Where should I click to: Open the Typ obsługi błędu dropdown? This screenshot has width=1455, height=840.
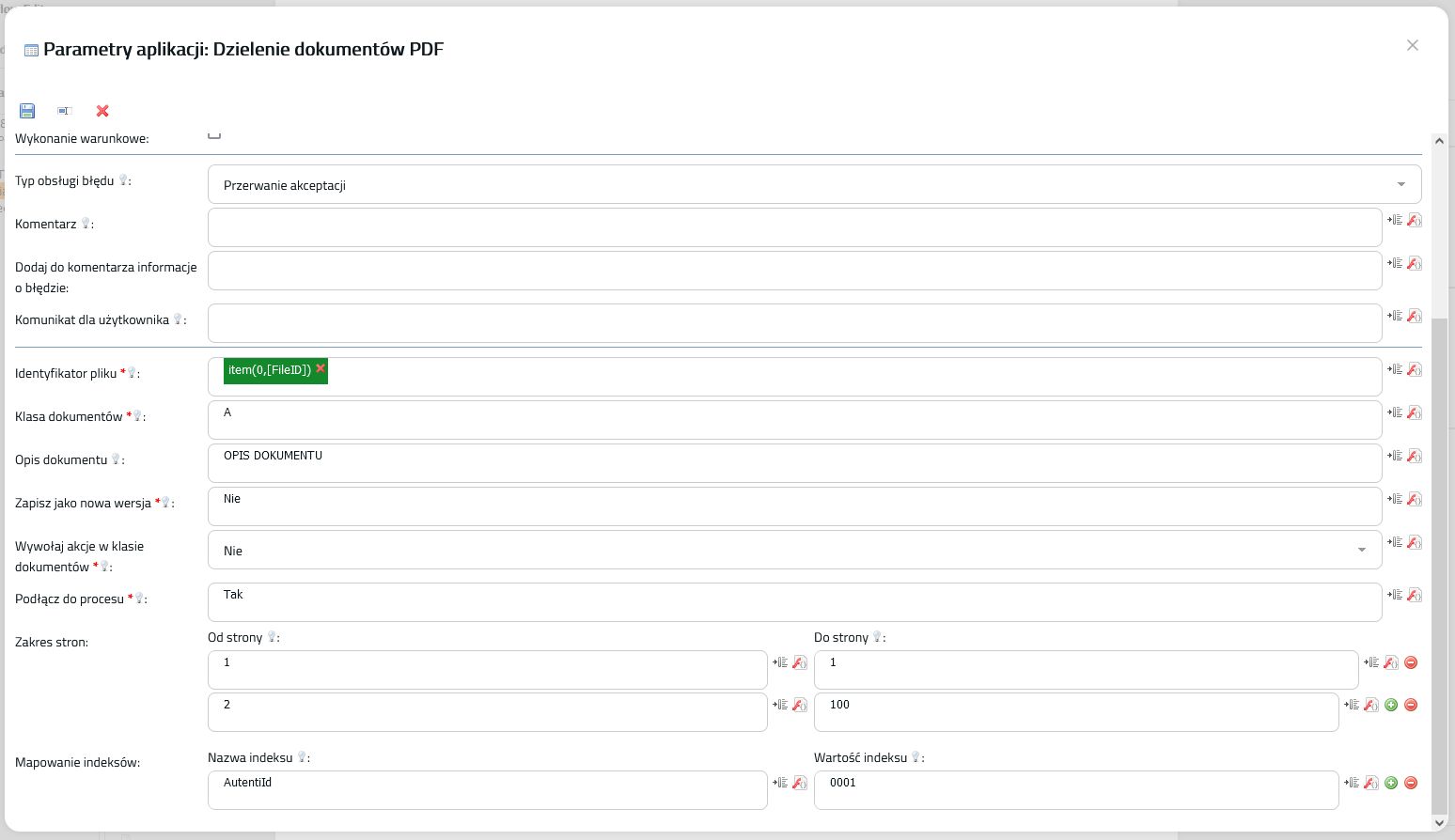(x=814, y=185)
